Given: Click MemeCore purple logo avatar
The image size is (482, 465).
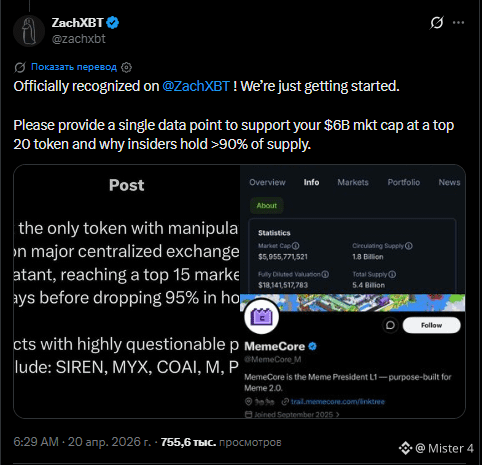Looking at the screenshot, I should 262,317.
